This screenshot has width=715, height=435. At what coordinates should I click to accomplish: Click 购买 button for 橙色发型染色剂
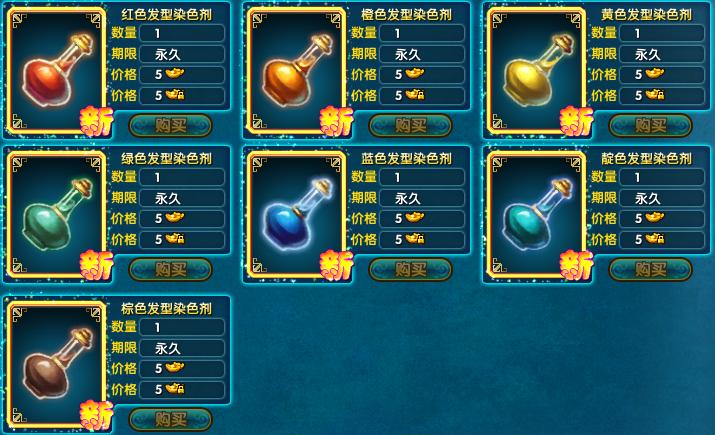pyautogui.click(x=410, y=125)
